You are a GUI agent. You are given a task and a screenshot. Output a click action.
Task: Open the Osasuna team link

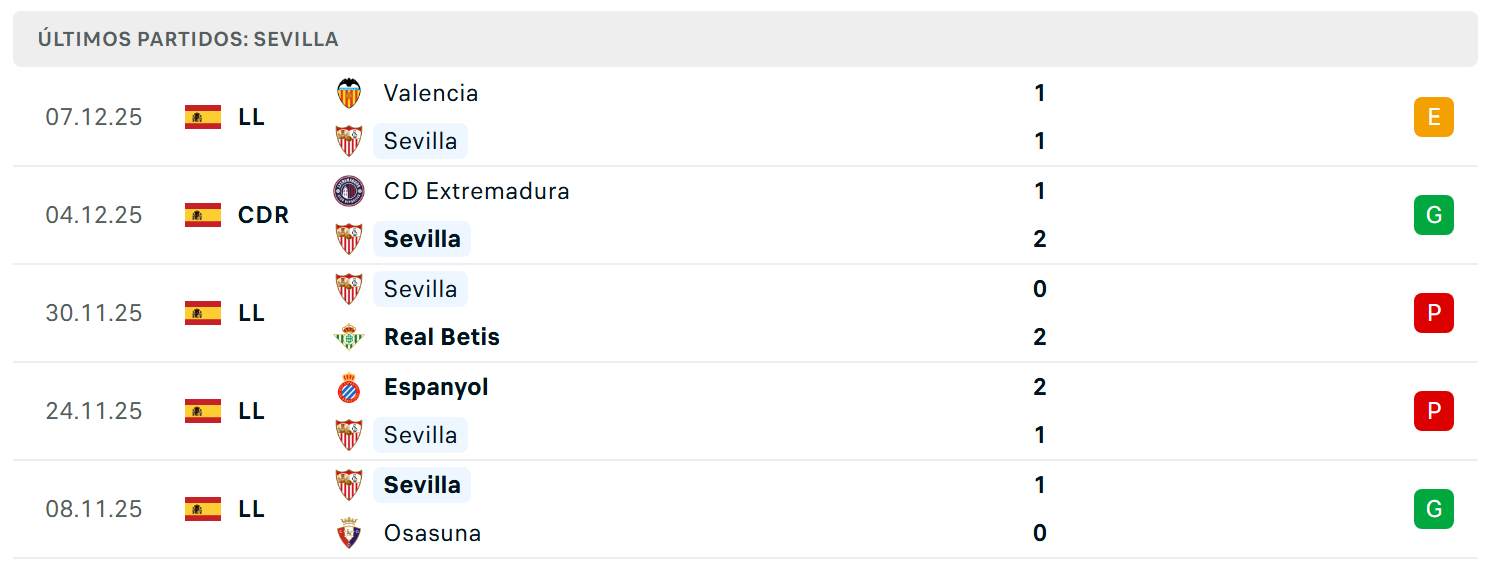pyautogui.click(x=432, y=533)
